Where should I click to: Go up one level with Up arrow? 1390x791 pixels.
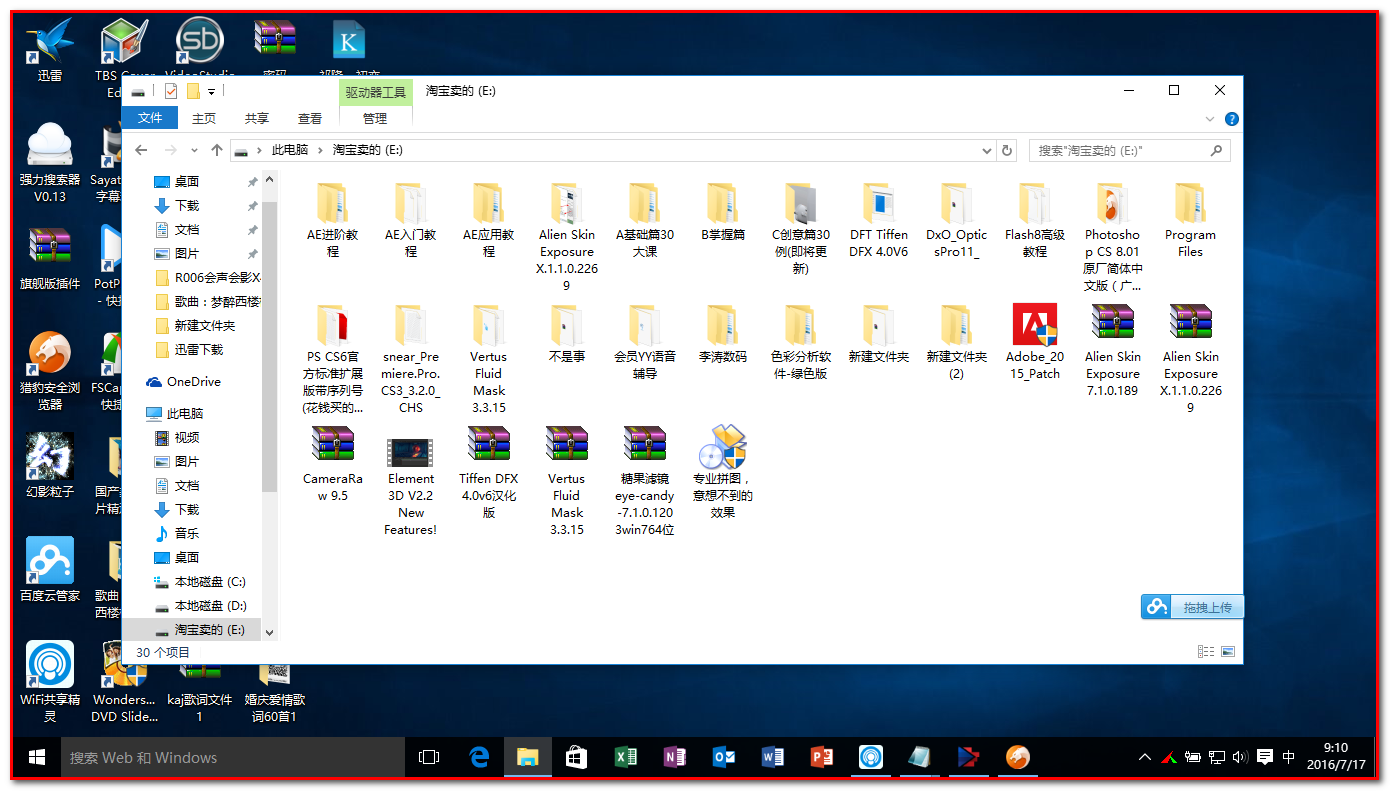coord(217,150)
